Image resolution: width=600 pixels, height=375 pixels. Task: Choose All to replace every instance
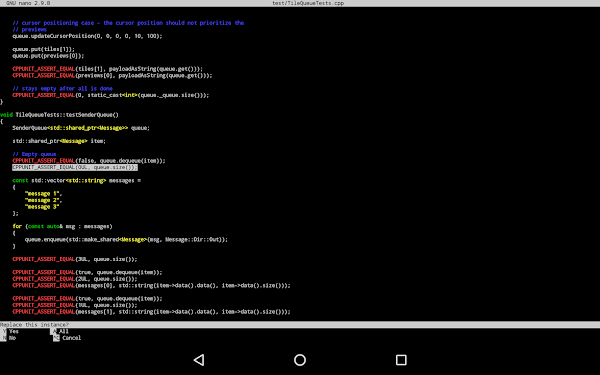(x=60, y=331)
